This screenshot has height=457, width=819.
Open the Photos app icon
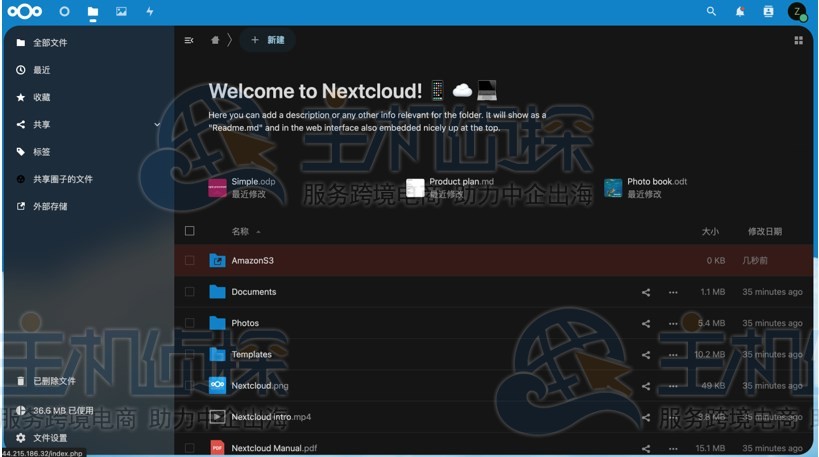coord(121,11)
